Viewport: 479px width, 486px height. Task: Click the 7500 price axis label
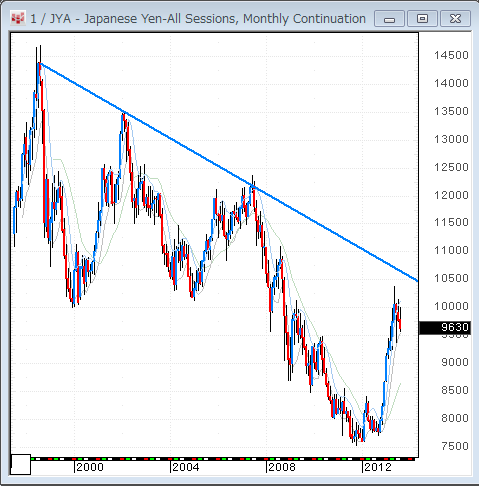click(x=455, y=446)
